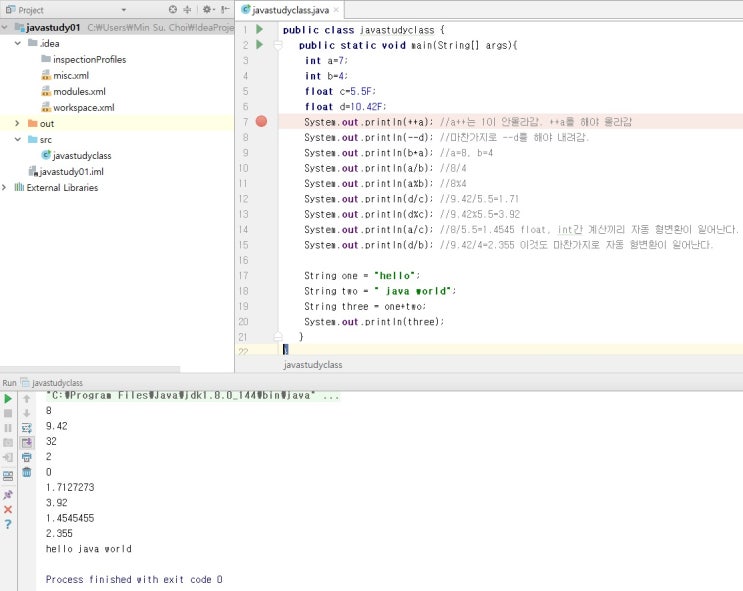Toggle scroll to end of console
This screenshot has width=743, height=591.
pos(27,442)
